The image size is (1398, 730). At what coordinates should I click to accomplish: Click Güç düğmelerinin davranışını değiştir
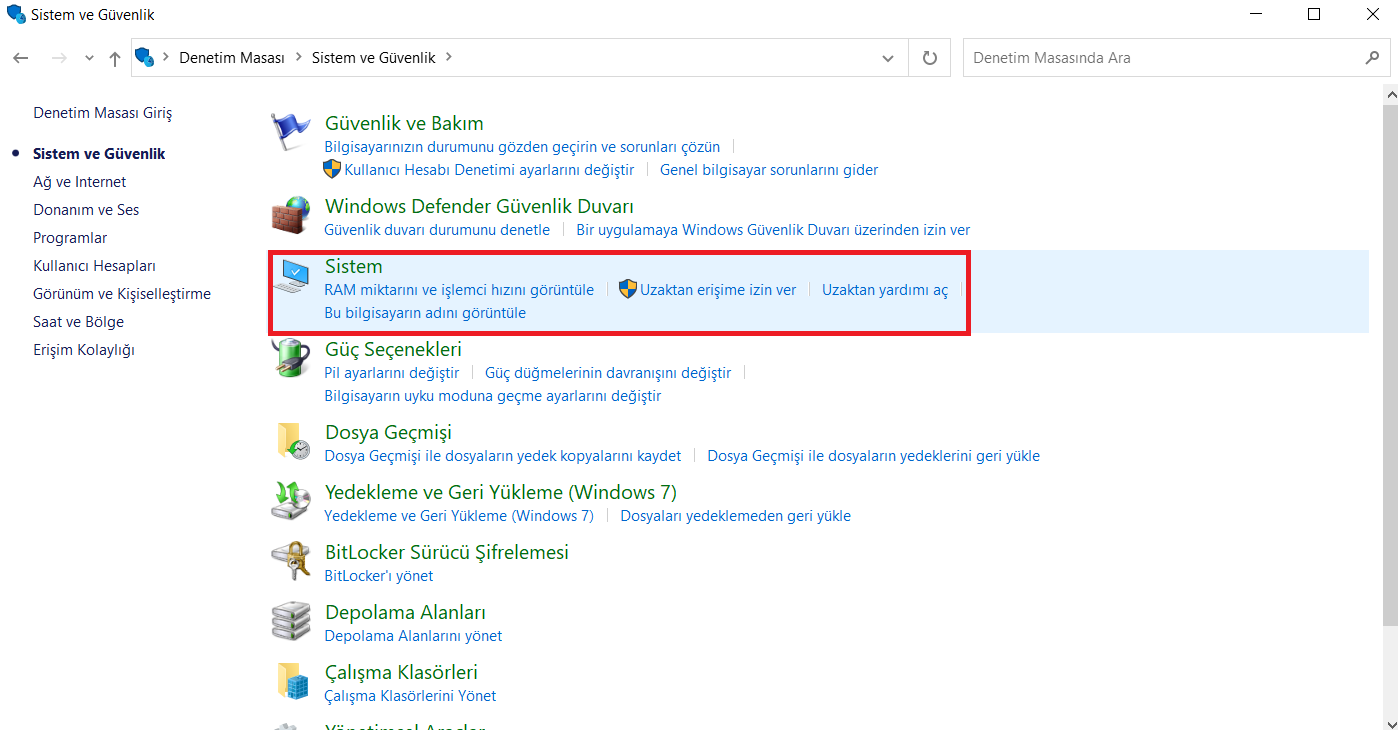tap(608, 373)
